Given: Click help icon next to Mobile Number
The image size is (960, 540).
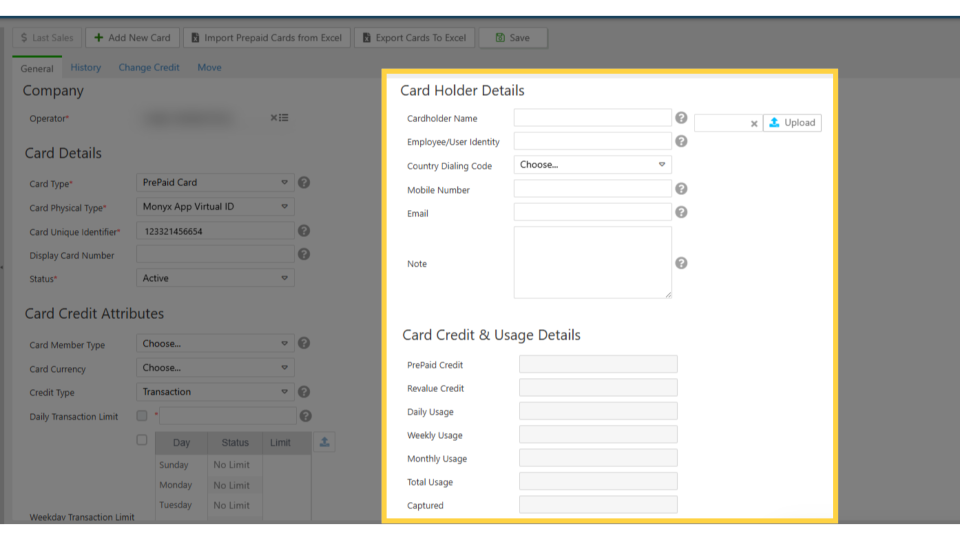Looking at the screenshot, I should click(681, 189).
